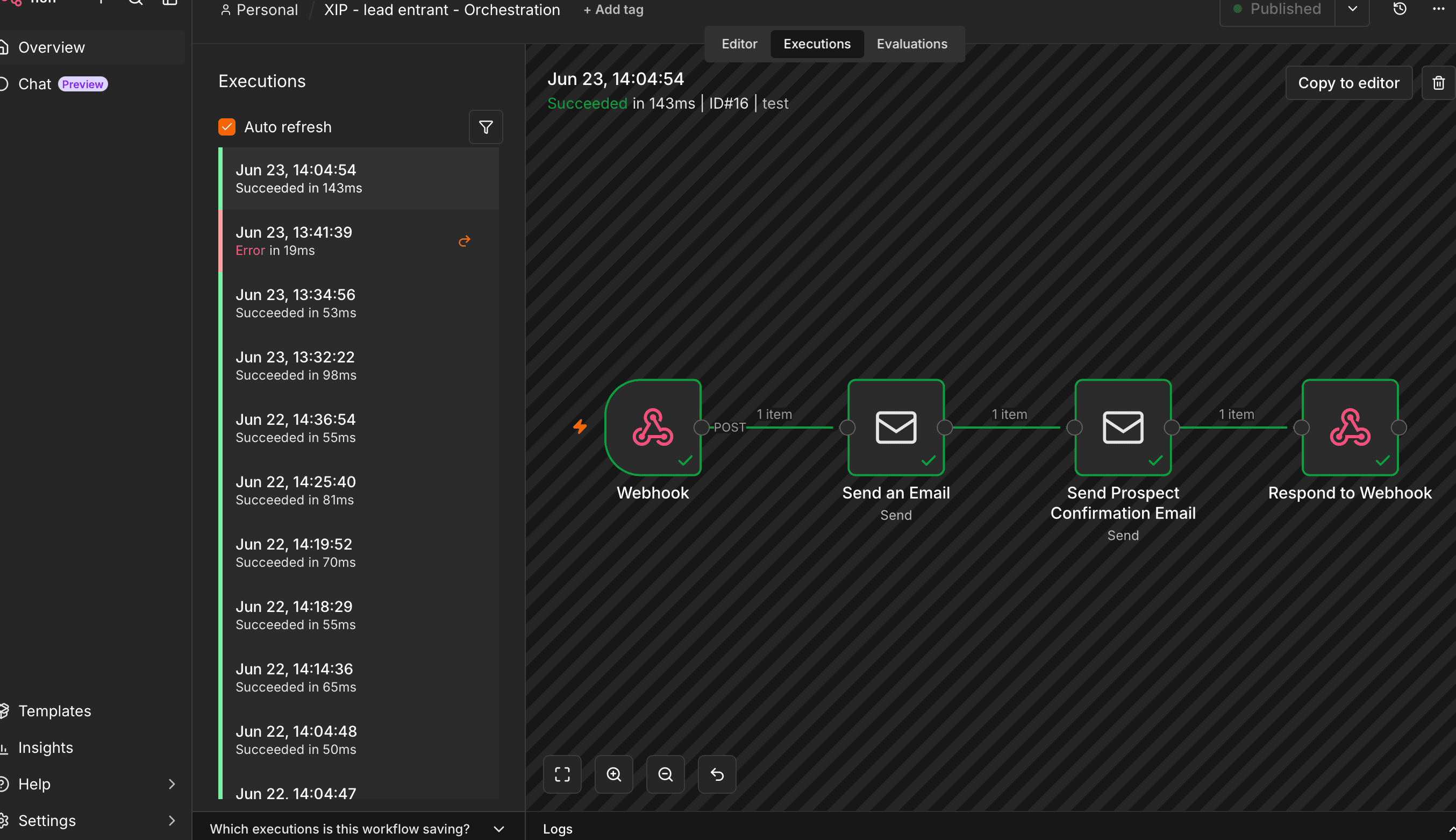Zoom out on the workflow canvas
This screenshot has height=840, width=1456.
tap(666, 774)
